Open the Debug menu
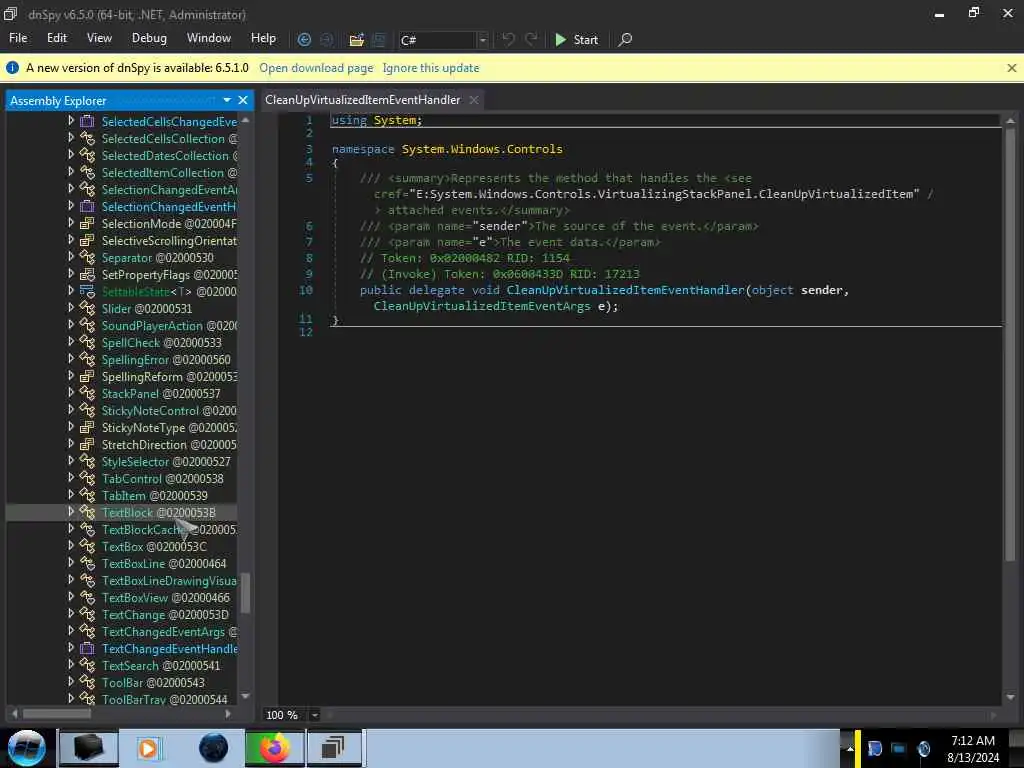Screen dimensions: 1024x768 pyautogui.click(x=149, y=38)
